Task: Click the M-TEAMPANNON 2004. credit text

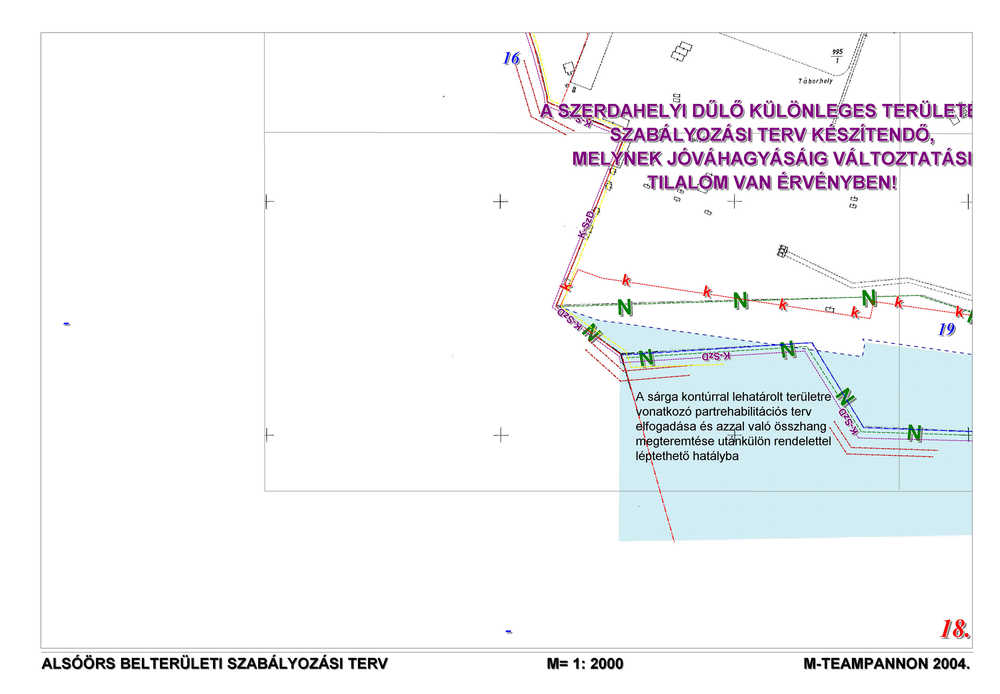Action: pos(886,664)
